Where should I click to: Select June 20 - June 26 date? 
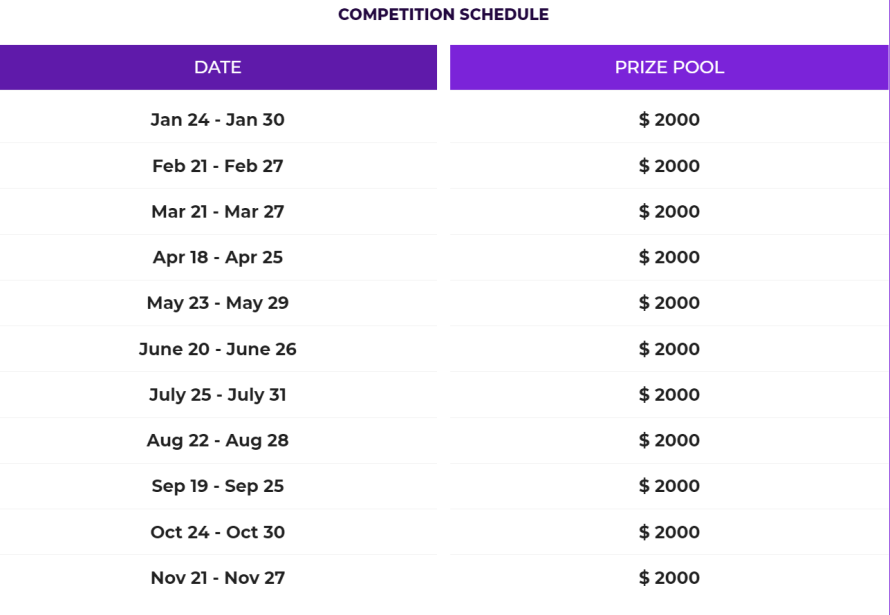click(x=217, y=349)
